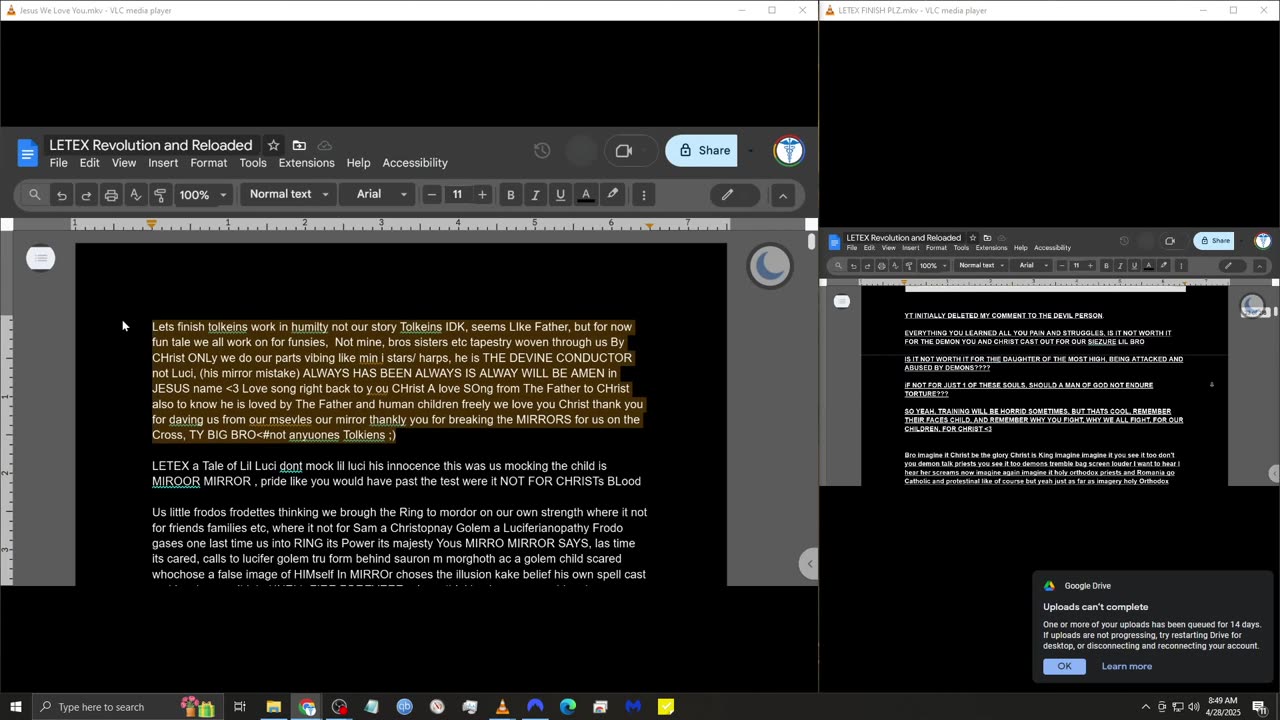Open text color picker in left Docs toolbar
The width and height of the screenshot is (1280, 720).
coord(586,195)
